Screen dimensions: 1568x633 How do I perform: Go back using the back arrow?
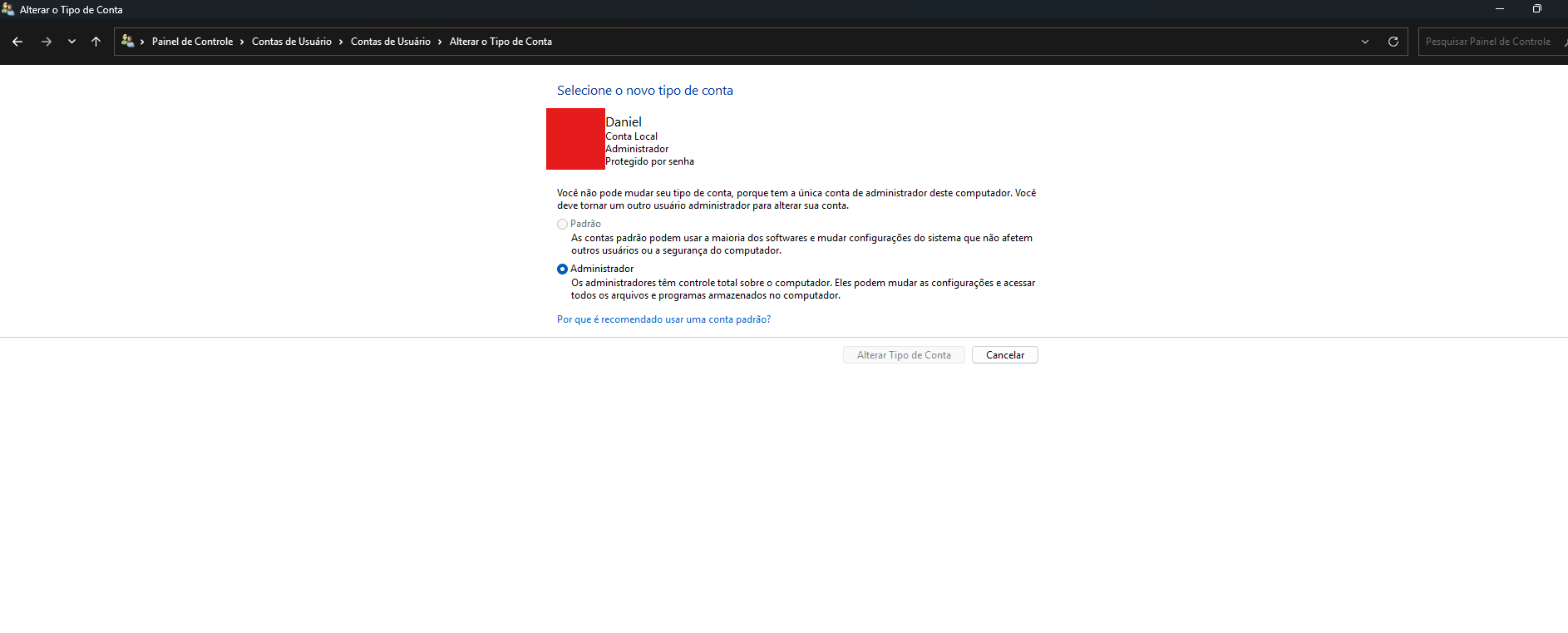point(17,42)
